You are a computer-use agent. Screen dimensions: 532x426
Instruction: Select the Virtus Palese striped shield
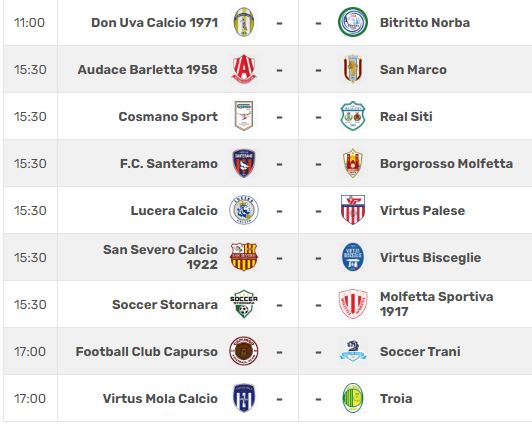(x=353, y=210)
